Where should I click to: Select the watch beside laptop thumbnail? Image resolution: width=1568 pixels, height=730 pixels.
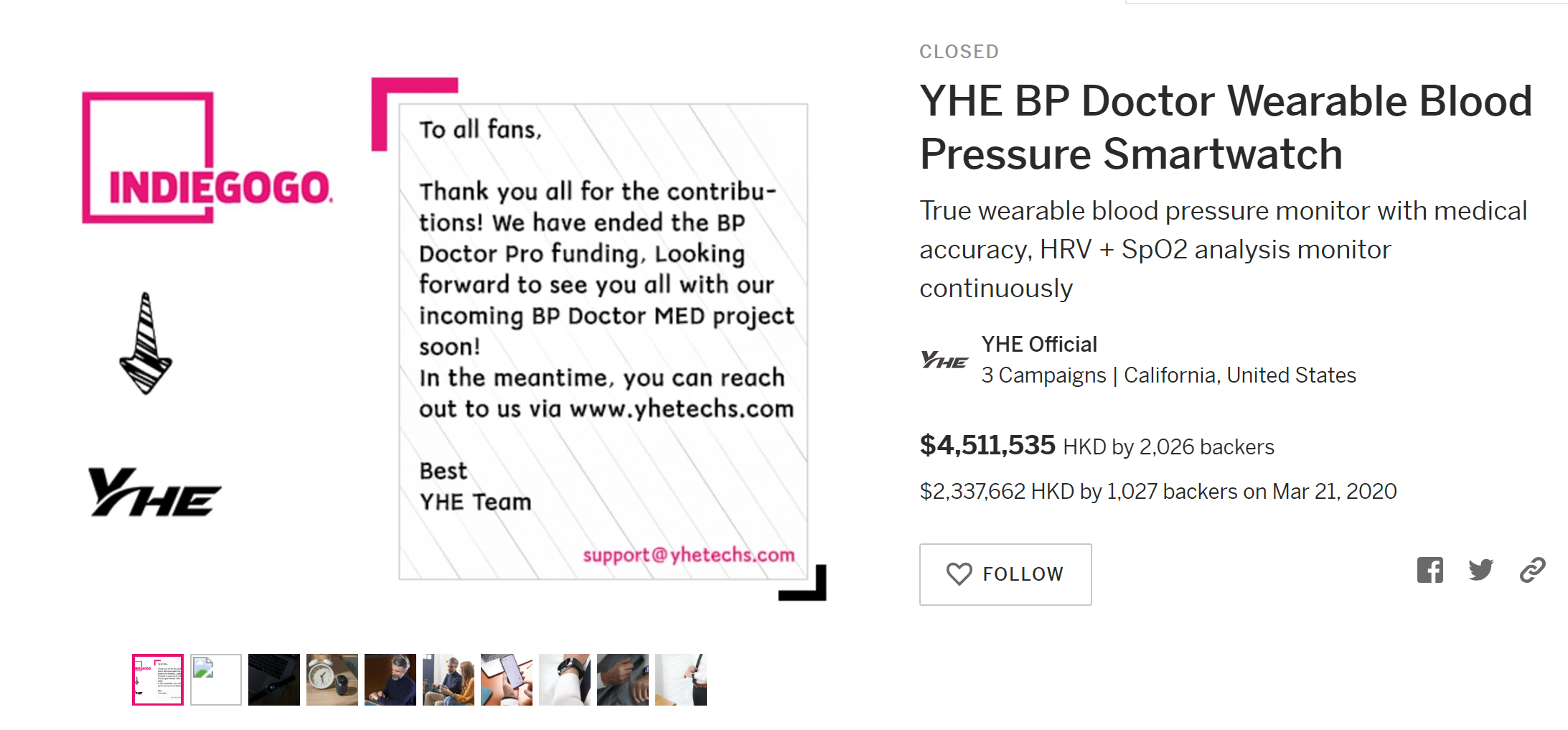click(274, 679)
